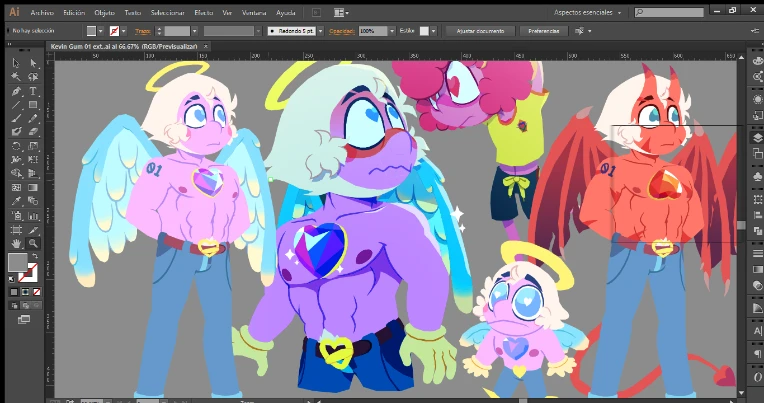This screenshot has width=764, height=403.
Task: Select the Column Graph tool
Action: click(x=33, y=215)
